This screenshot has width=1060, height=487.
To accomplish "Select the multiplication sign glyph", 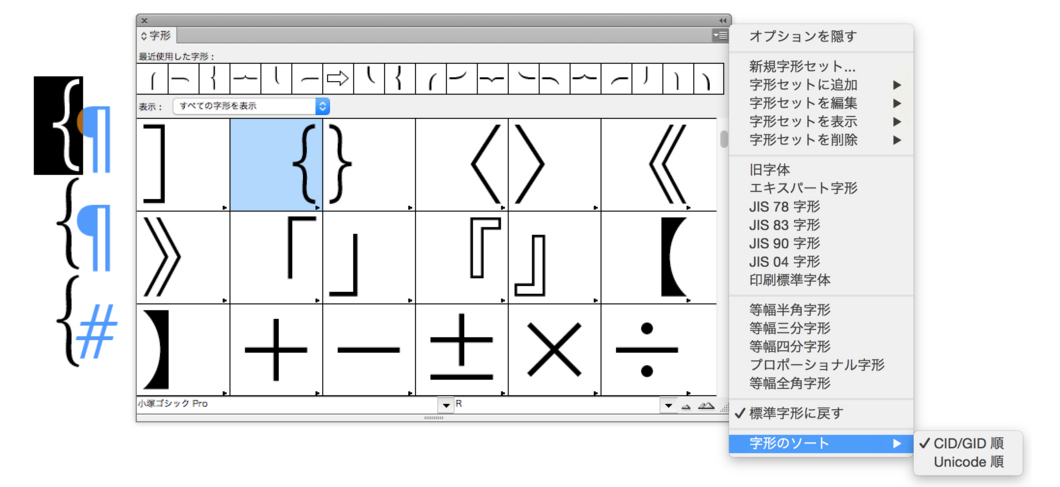I will point(554,350).
